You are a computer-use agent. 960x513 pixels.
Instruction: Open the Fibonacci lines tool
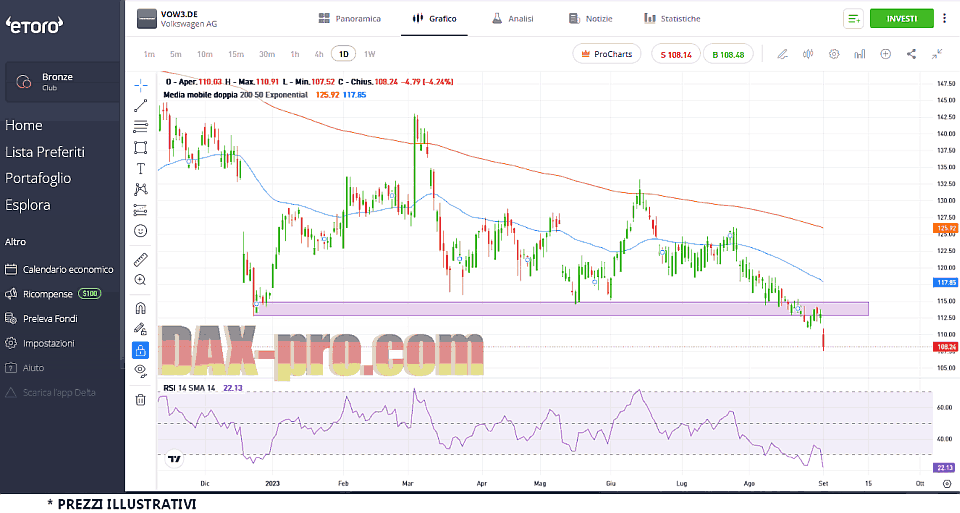pyautogui.click(x=141, y=127)
